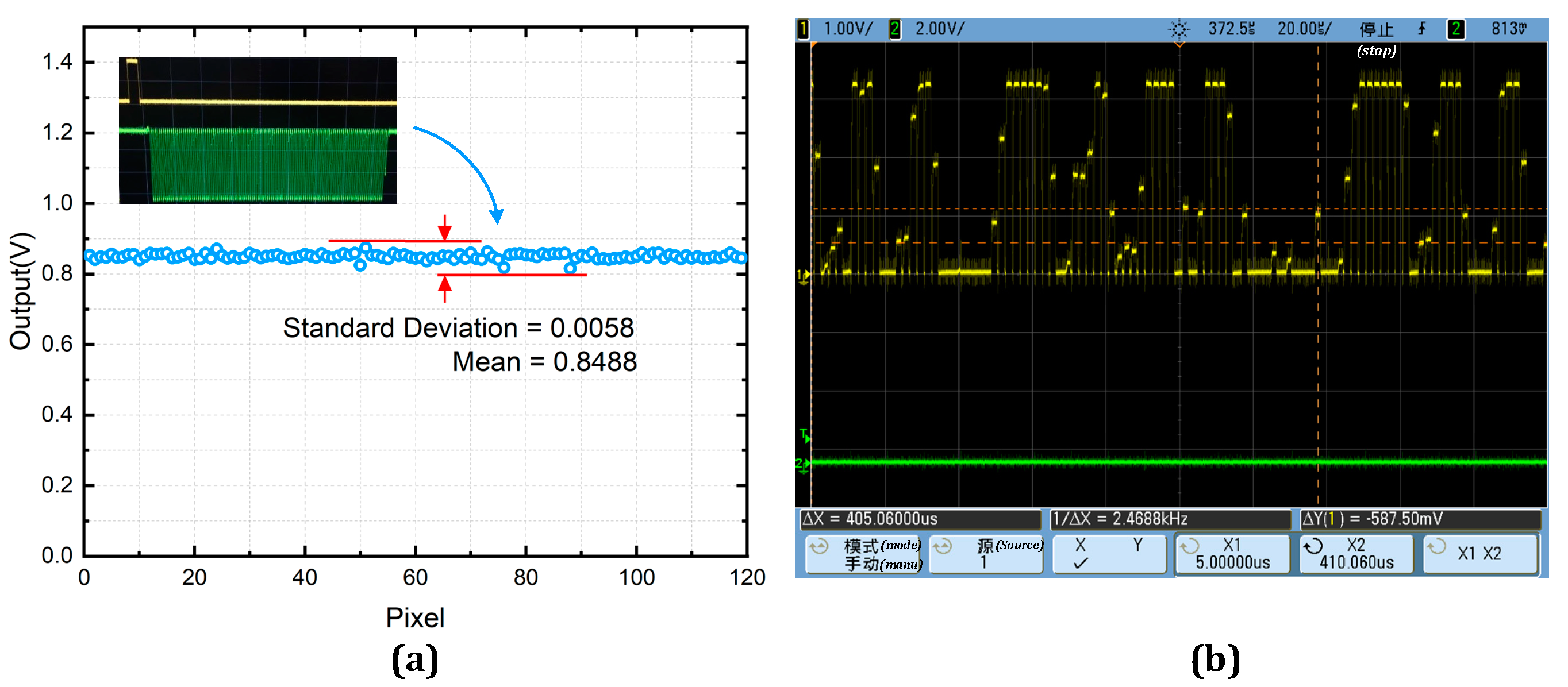Select the X2 cursor at 410.060us

tap(1356, 553)
